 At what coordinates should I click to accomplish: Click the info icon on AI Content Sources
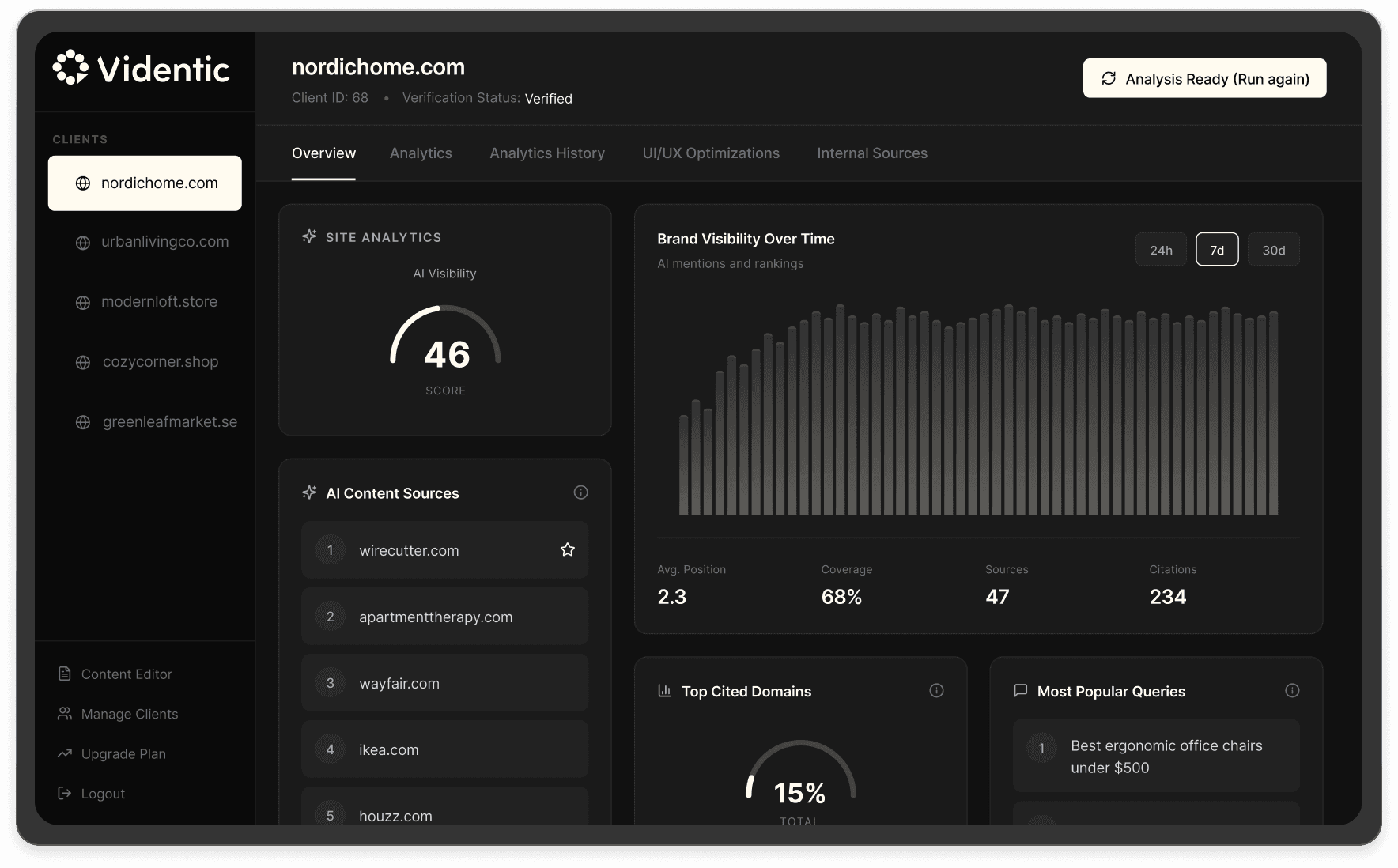pos(581,492)
